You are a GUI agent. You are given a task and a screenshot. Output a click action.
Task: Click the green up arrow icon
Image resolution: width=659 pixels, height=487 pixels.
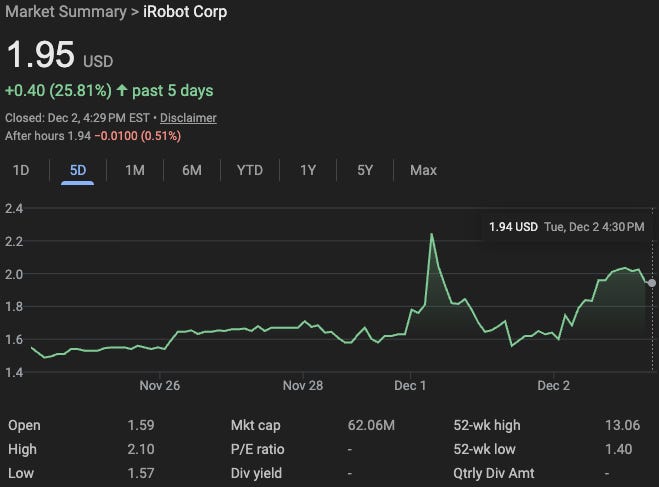click(122, 90)
